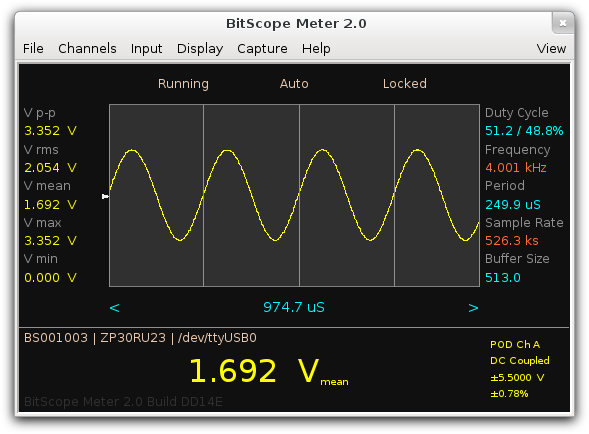Click the 4.001 kHz frequency value
Viewport: 589px width, 434px height.
pyautogui.click(x=516, y=168)
